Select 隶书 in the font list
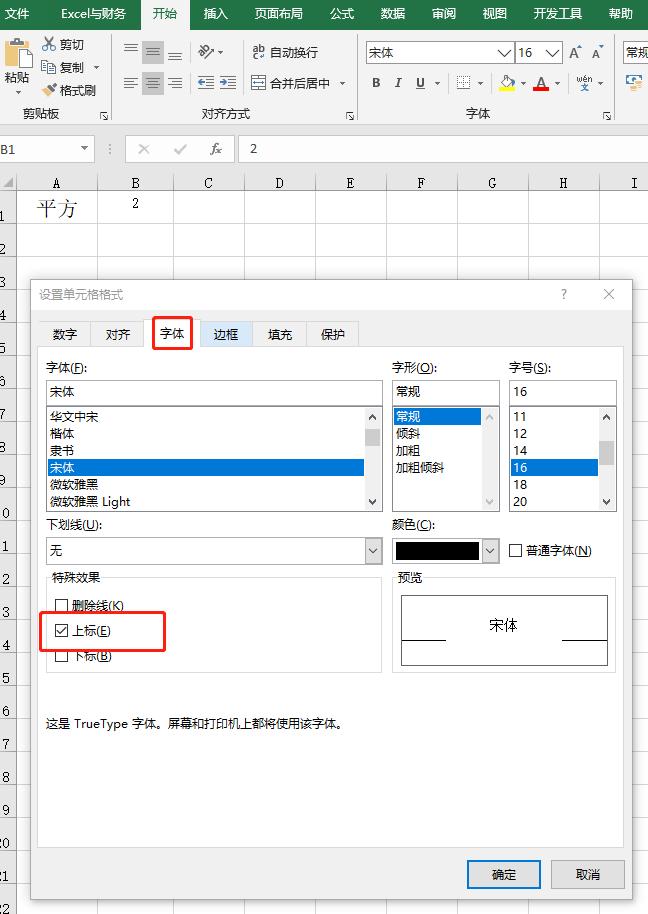648x914 pixels. (x=206, y=451)
